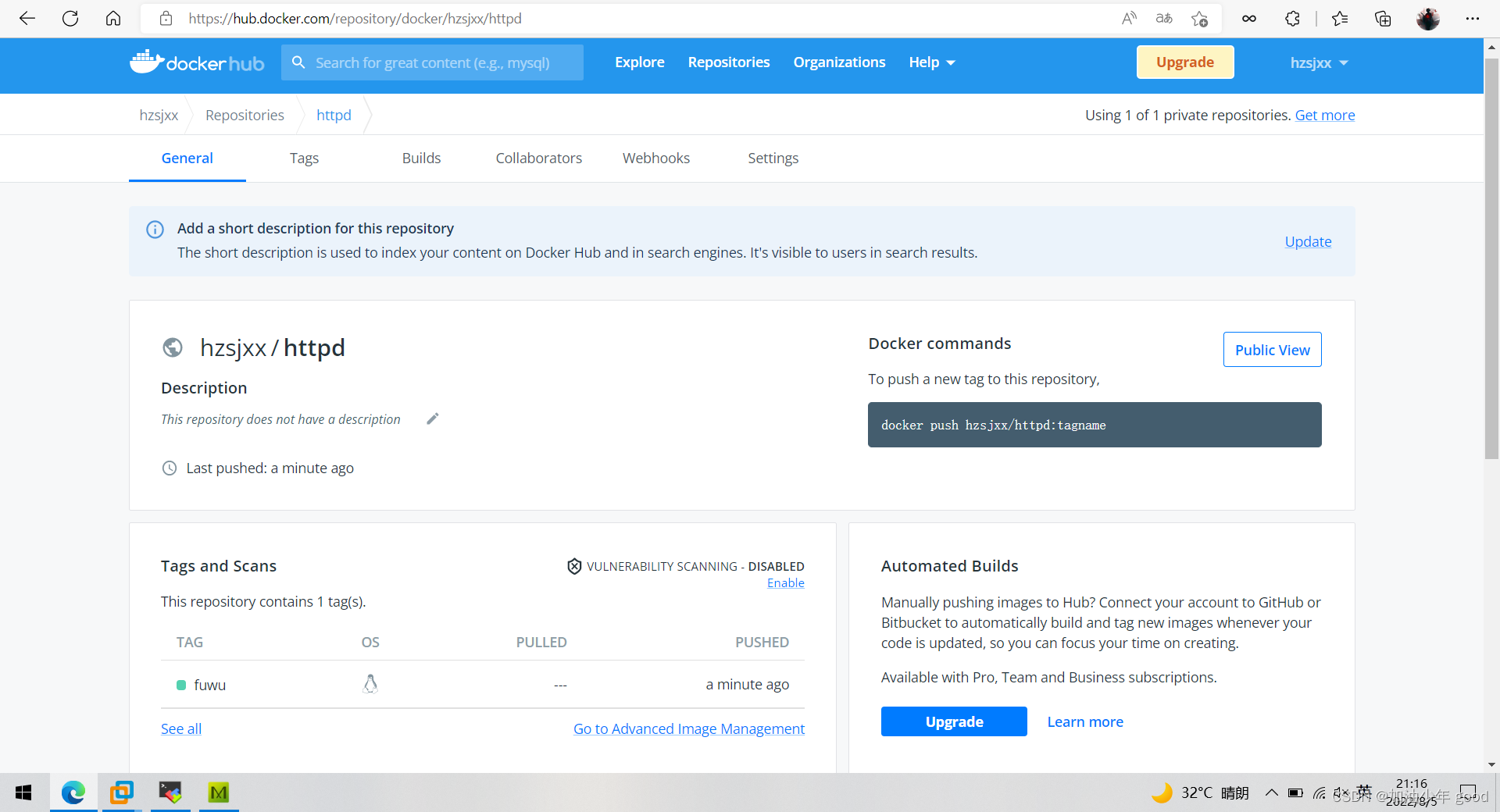Open the colorful arrow taskbar application
Screen dimensions: 1500x812
pyautogui.click(x=170, y=792)
